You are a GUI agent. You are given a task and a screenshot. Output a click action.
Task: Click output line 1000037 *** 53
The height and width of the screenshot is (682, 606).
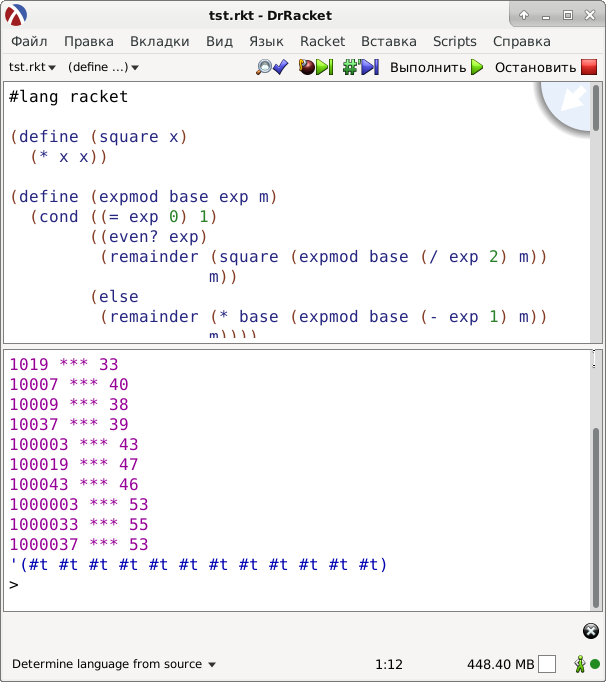(79, 544)
